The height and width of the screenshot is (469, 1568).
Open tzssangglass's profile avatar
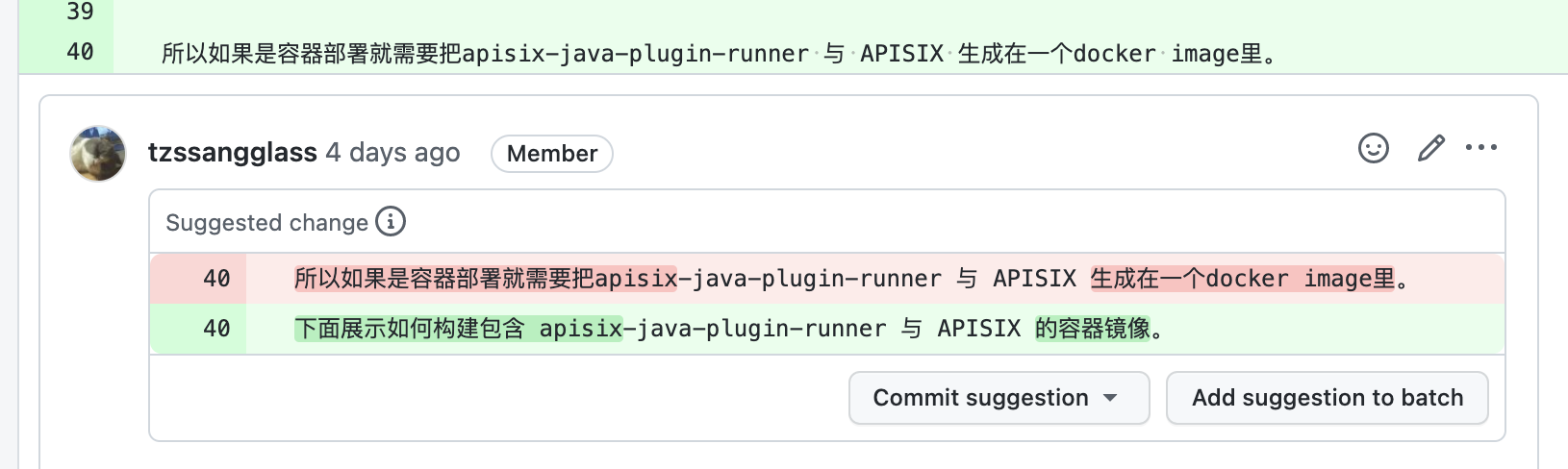coord(98,153)
